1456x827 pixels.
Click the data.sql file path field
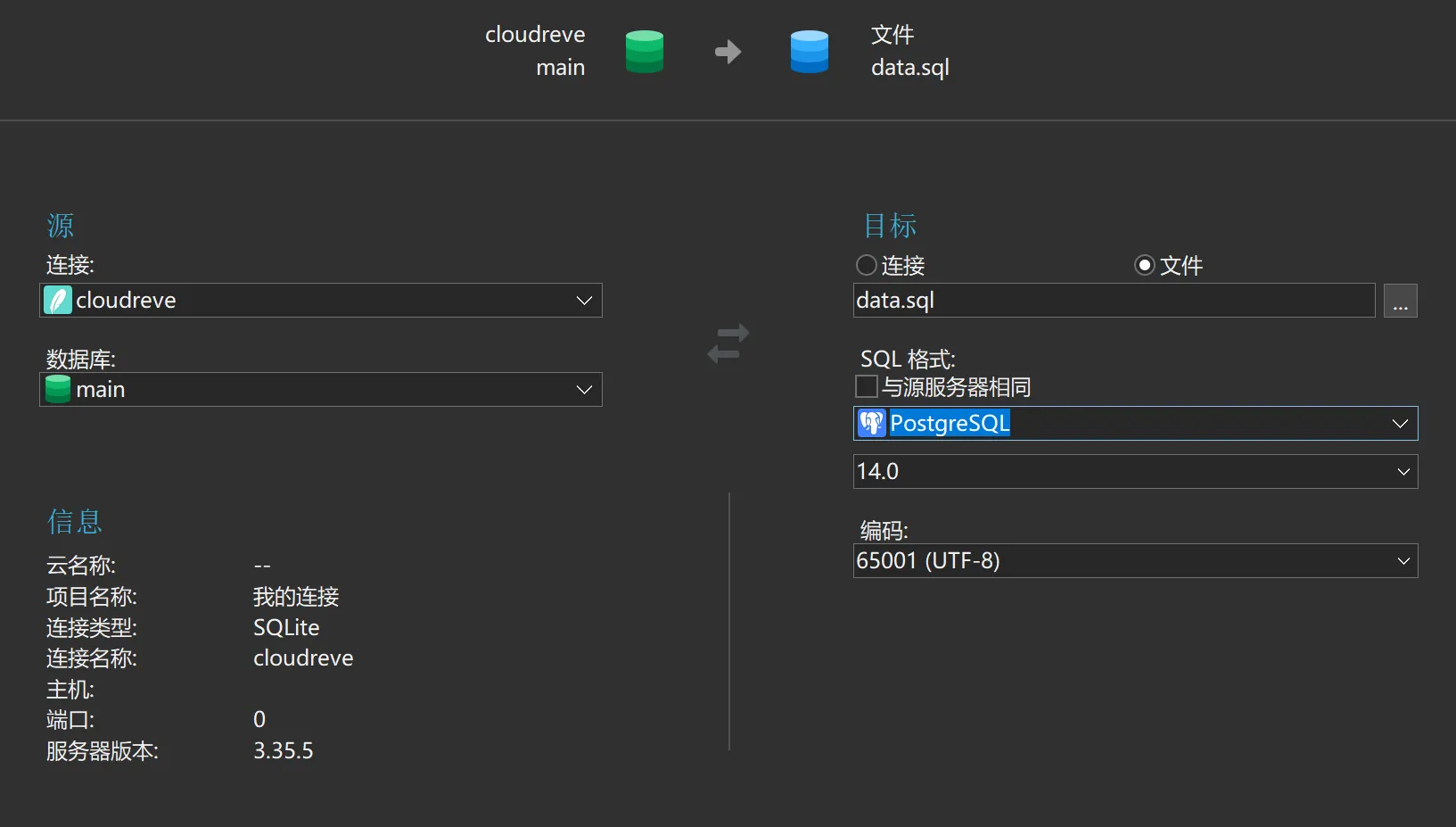coord(1114,301)
